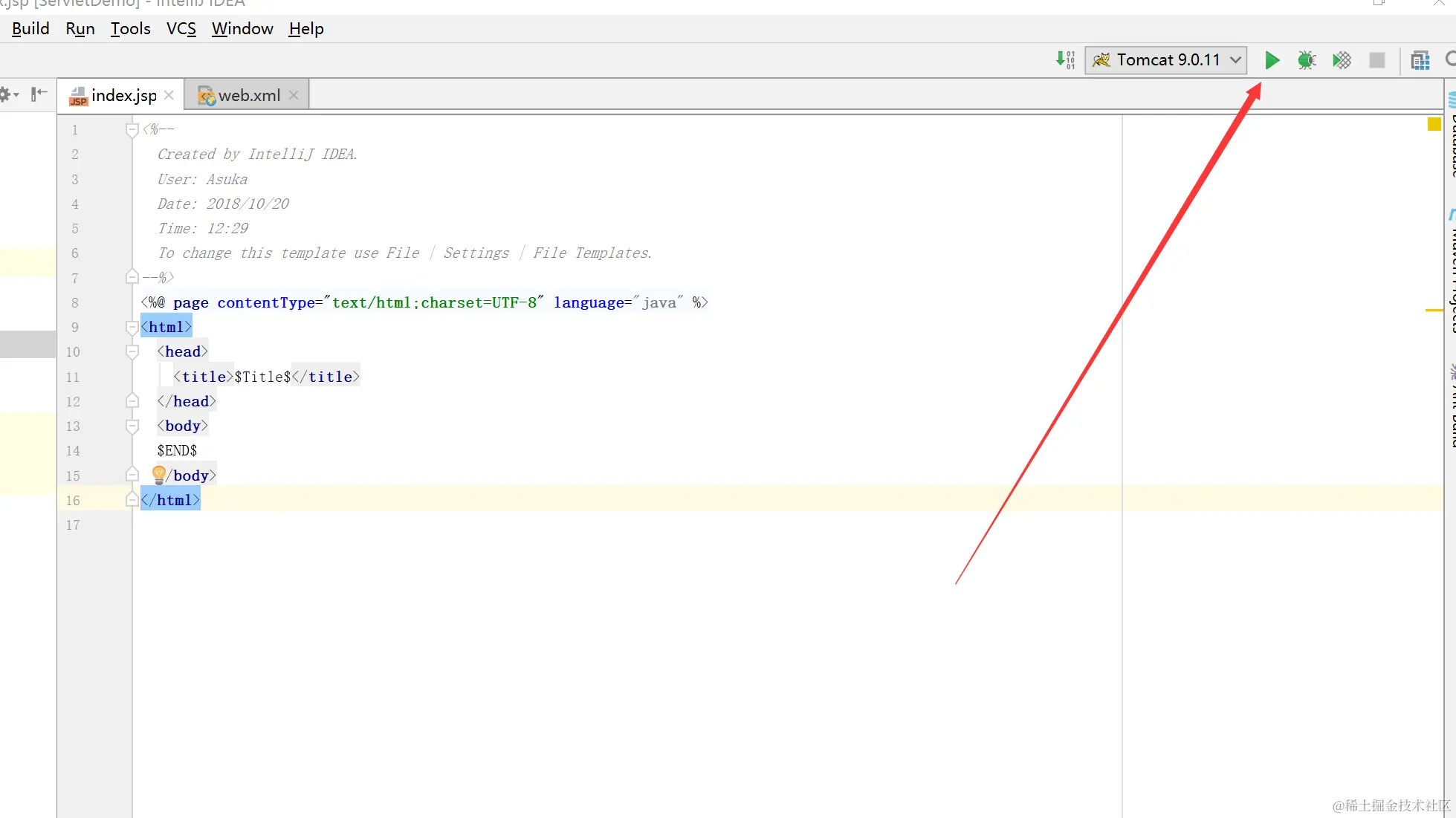This screenshot has height=818, width=1456.
Task: Open the gear settings dropdown in project panel
Action: (x=8, y=94)
